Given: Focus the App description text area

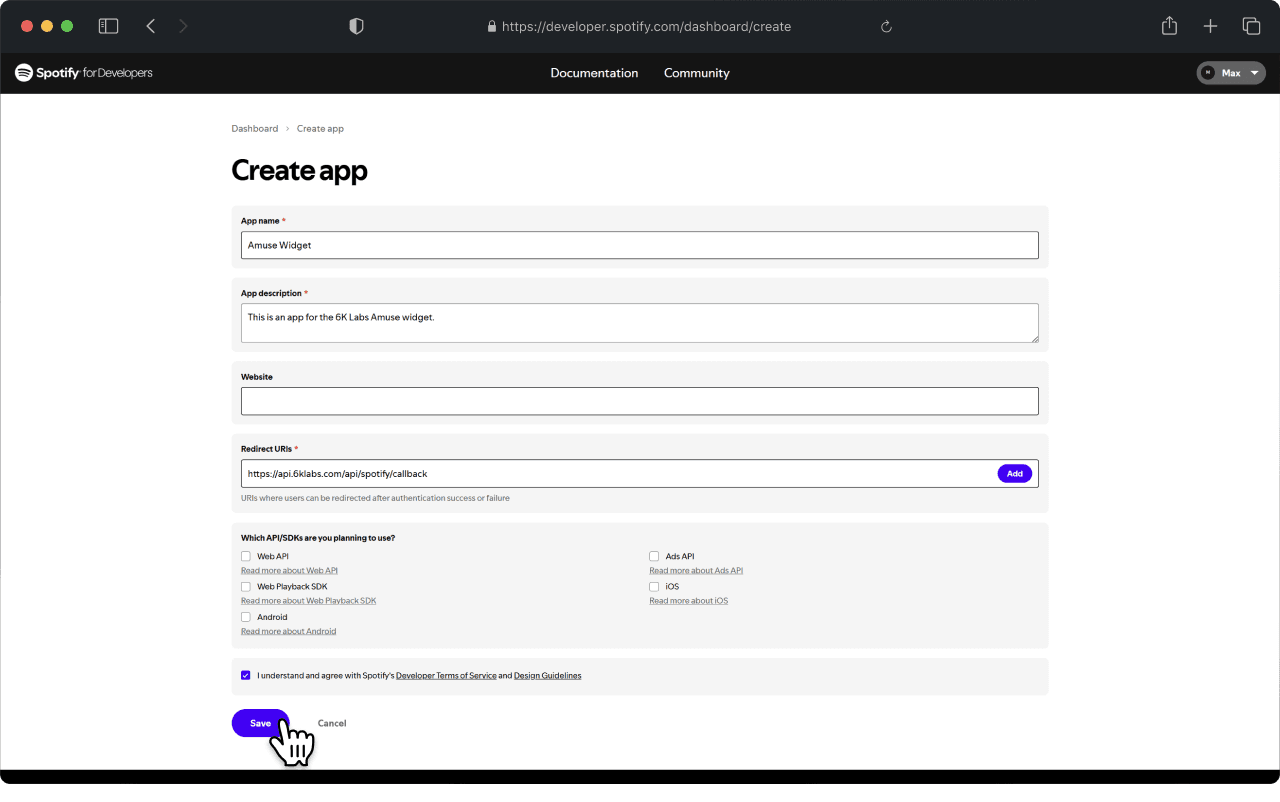Looking at the screenshot, I should click(x=640, y=323).
